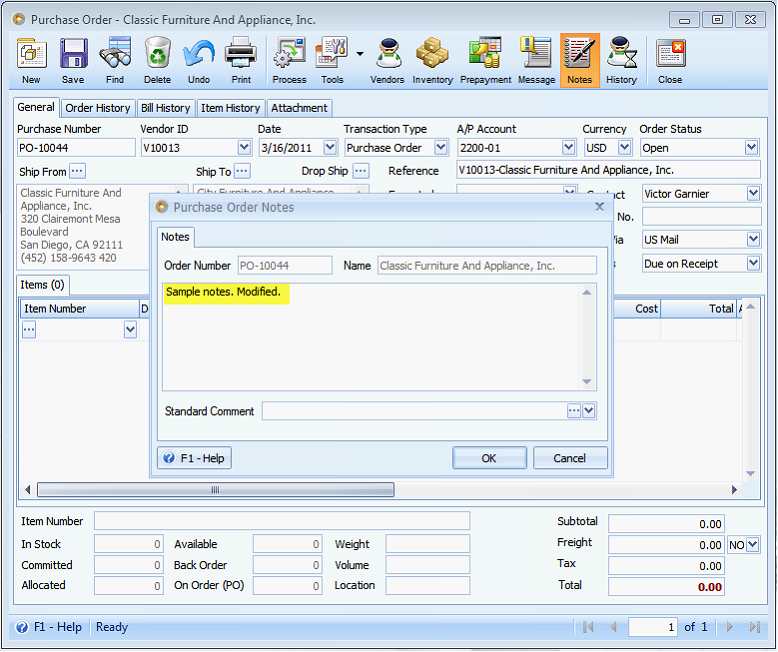
Task: Expand the Due on Receipt terms dropdown
Action: 753,263
